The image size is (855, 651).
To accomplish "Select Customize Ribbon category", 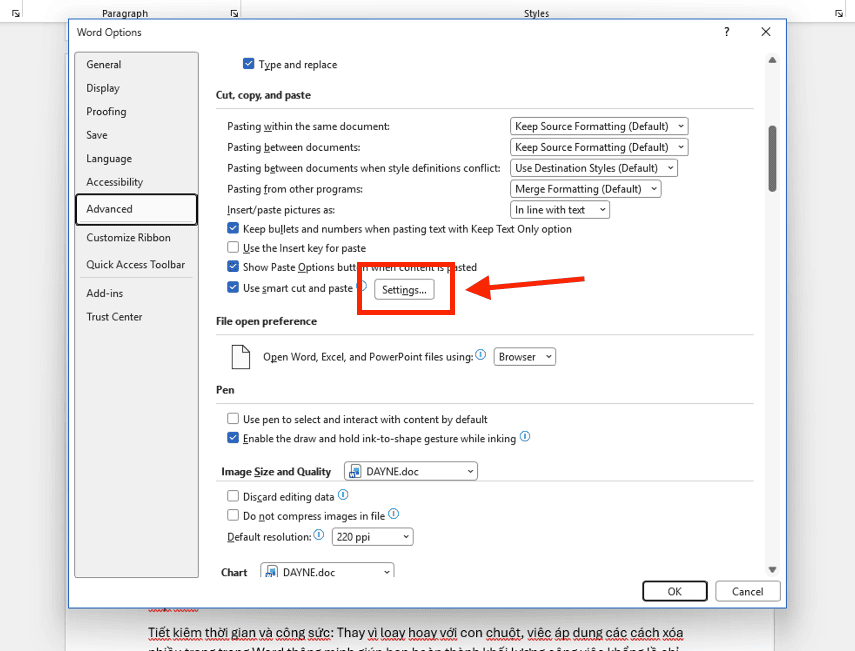I will (136, 238).
